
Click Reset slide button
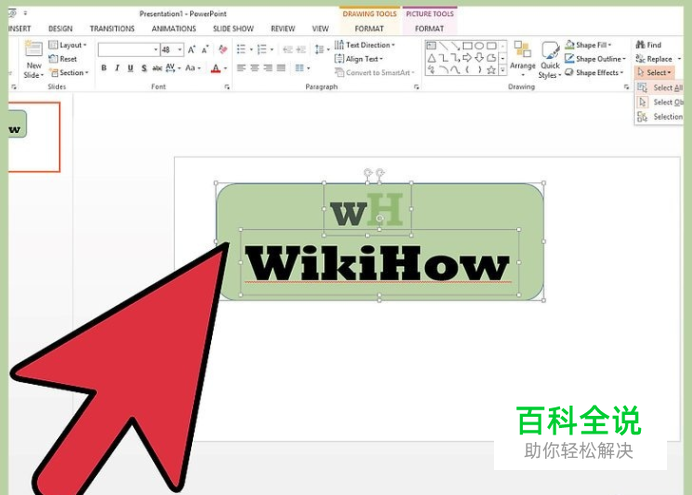[63, 59]
